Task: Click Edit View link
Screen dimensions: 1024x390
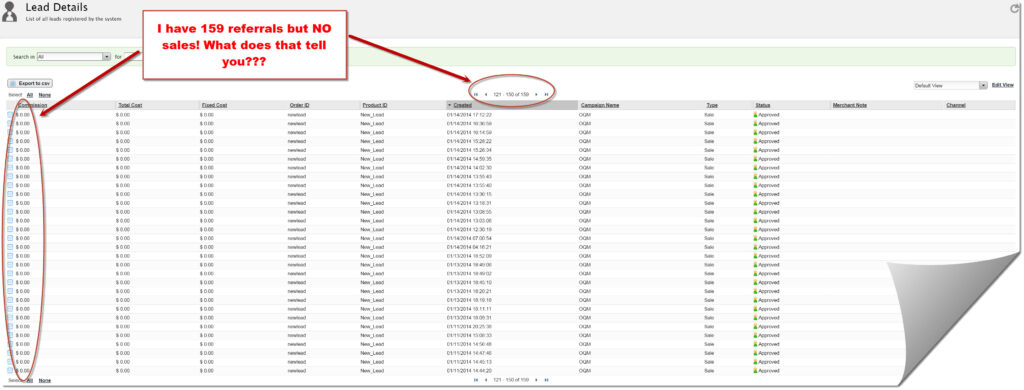Action: (1002, 85)
